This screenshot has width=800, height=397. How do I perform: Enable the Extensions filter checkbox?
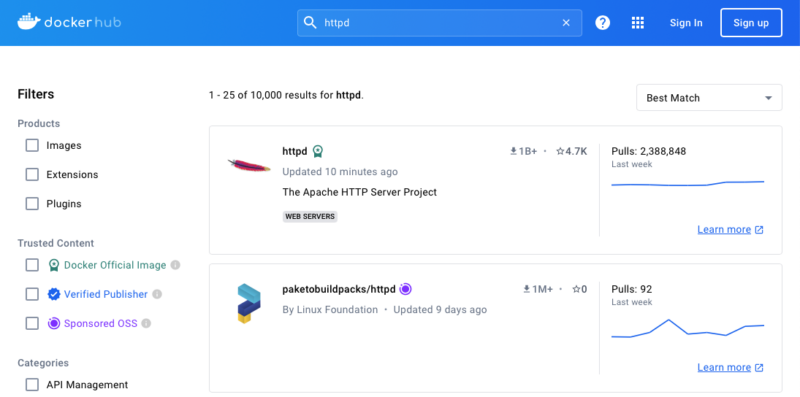click(x=32, y=175)
